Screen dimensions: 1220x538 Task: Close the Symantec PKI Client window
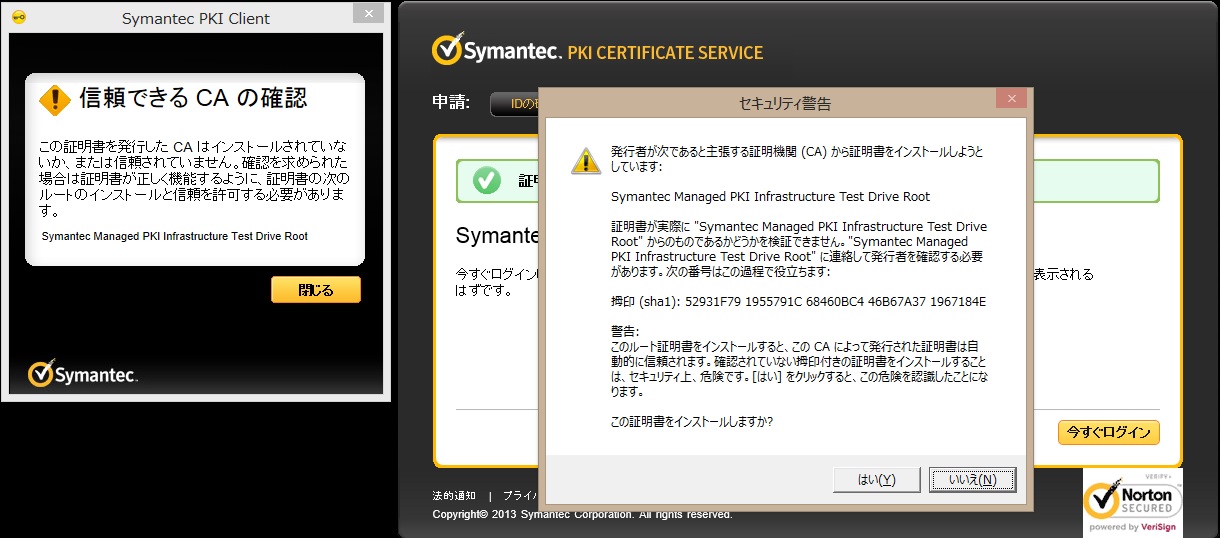(x=369, y=14)
